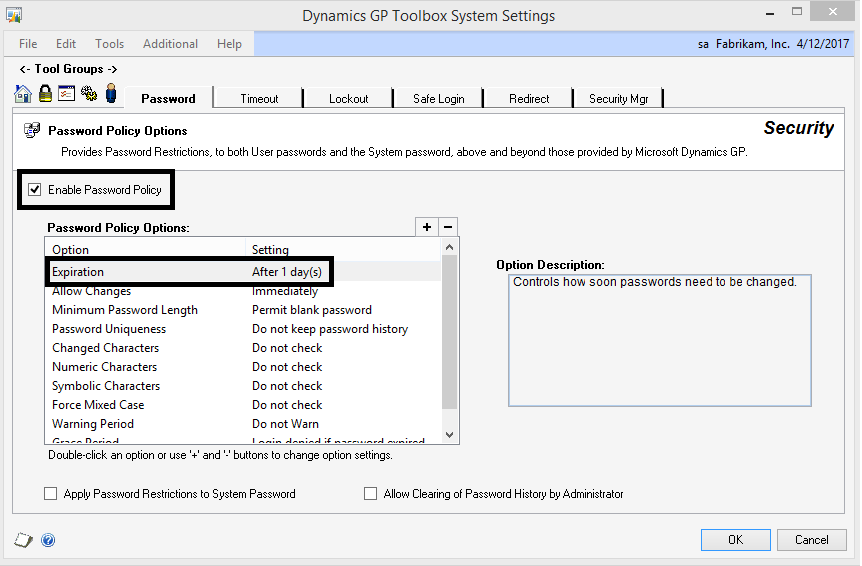The height and width of the screenshot is (566, 862).
Task: Click the 'Do not Warn' setting
Action: point(285,424)
